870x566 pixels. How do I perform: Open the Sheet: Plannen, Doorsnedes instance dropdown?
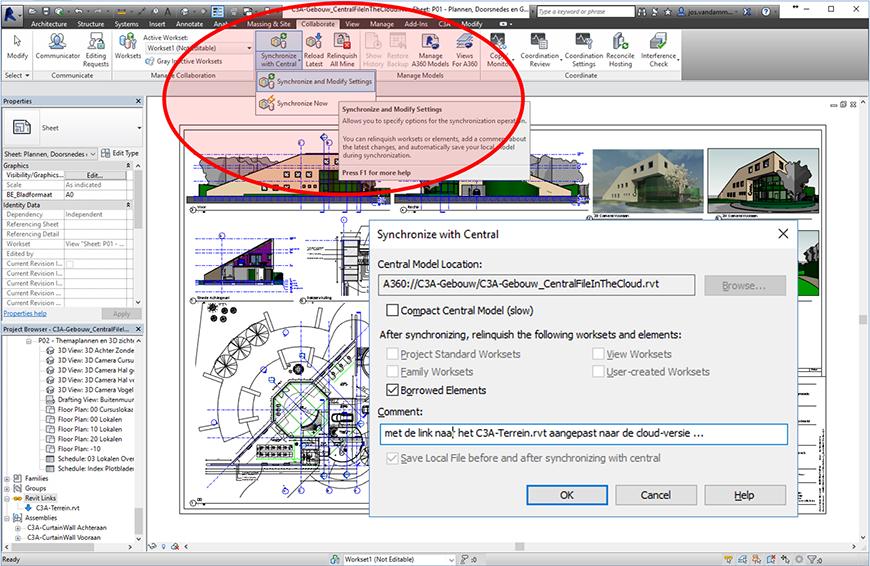coord(93,154)
